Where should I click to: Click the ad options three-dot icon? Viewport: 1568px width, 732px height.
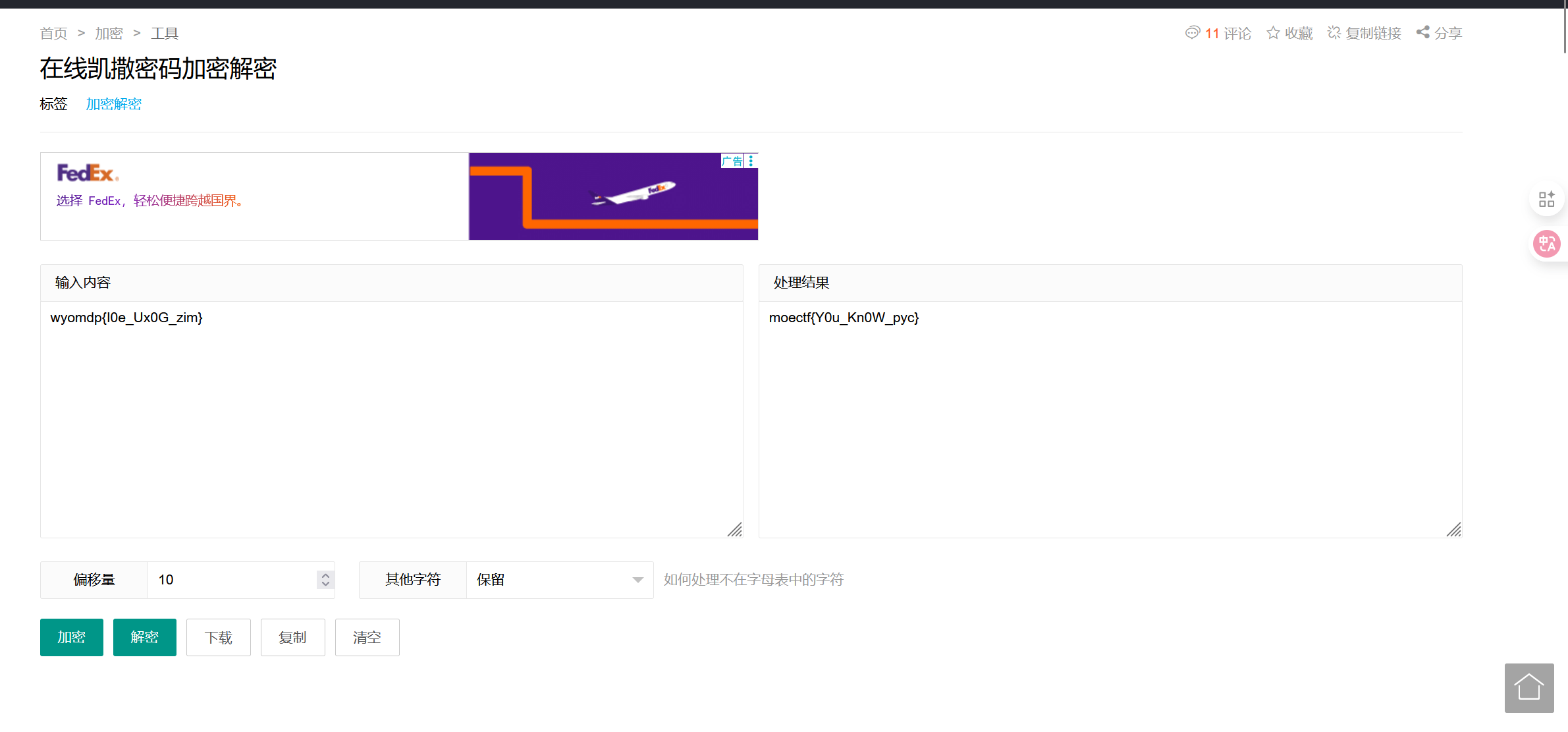pyautogui.click(x=751, y=161)
